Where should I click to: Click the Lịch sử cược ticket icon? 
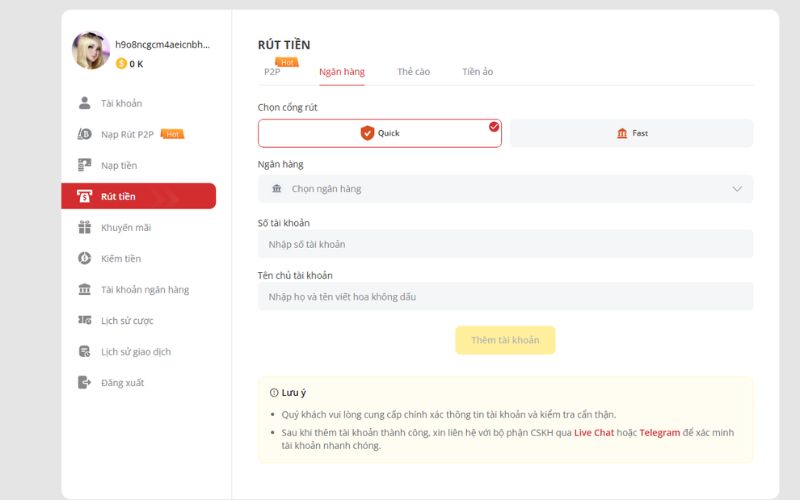coord(84,320)
